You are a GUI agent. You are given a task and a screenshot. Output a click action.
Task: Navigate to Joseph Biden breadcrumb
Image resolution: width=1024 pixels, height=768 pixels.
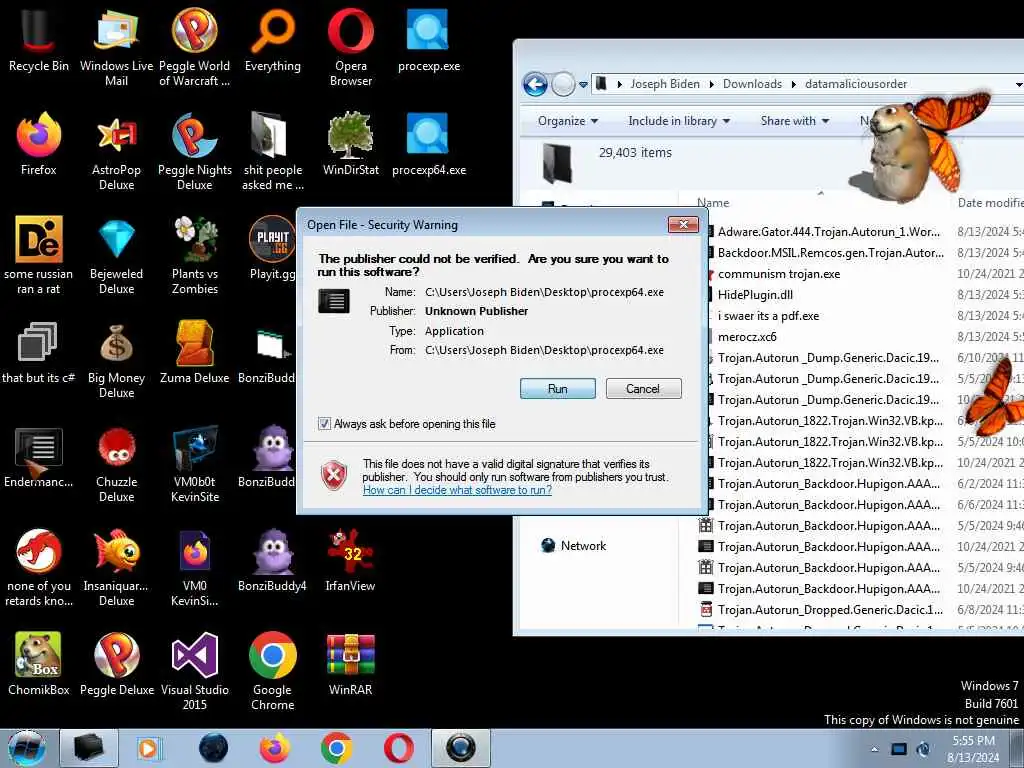[665, 84]
